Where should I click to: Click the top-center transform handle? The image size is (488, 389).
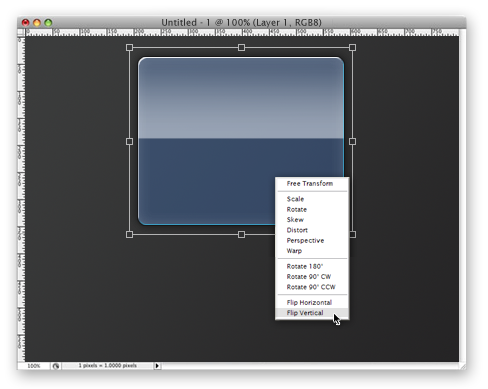pyautogui.click(x=241, y=48)
